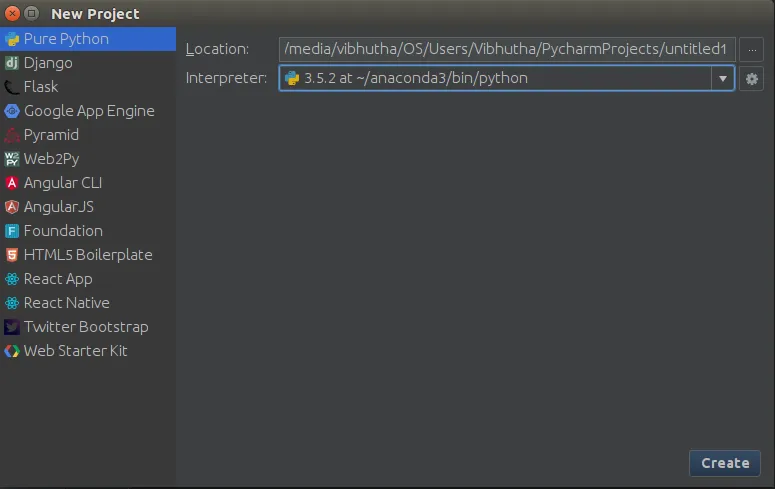Choose Web2Py project type
Image resolution: width=775 pixels, height=489 pixels.
(x=88, y=159)
